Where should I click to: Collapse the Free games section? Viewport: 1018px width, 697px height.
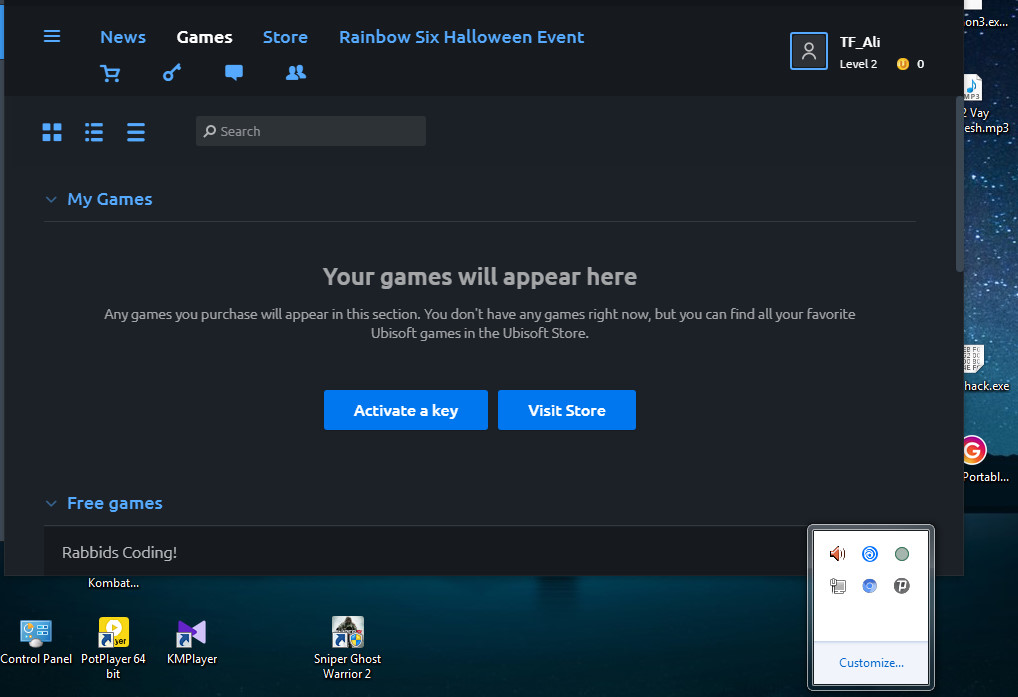coord(51,503)
